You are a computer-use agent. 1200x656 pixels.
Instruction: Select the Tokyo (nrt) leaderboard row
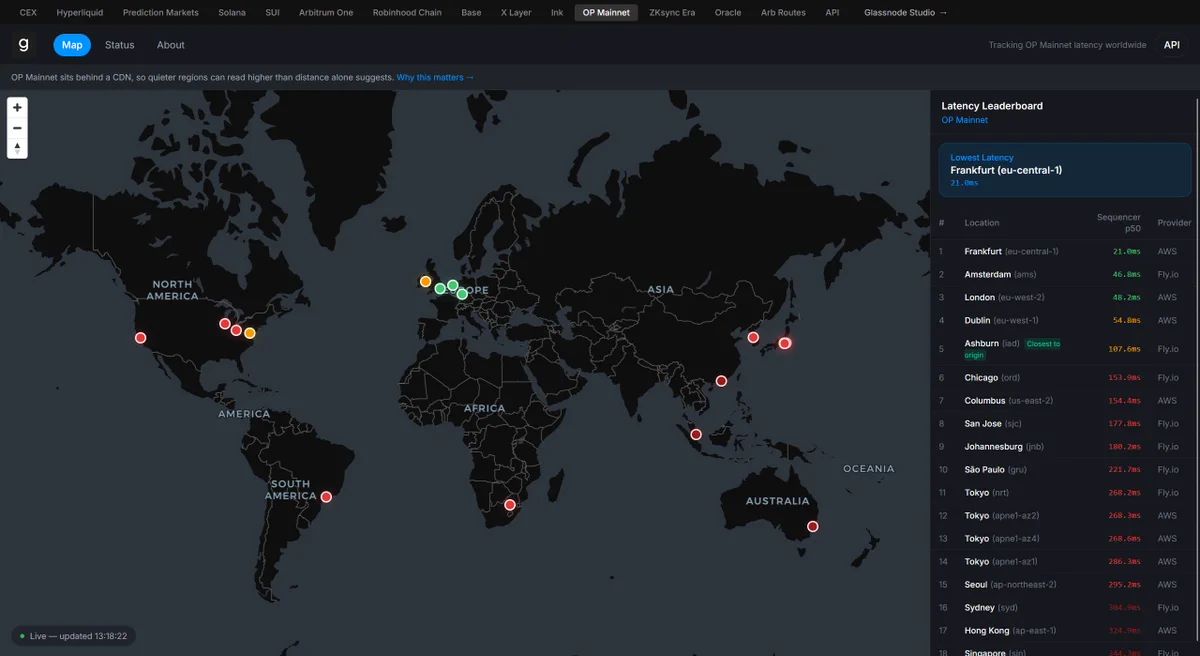tap(1065, 492)
